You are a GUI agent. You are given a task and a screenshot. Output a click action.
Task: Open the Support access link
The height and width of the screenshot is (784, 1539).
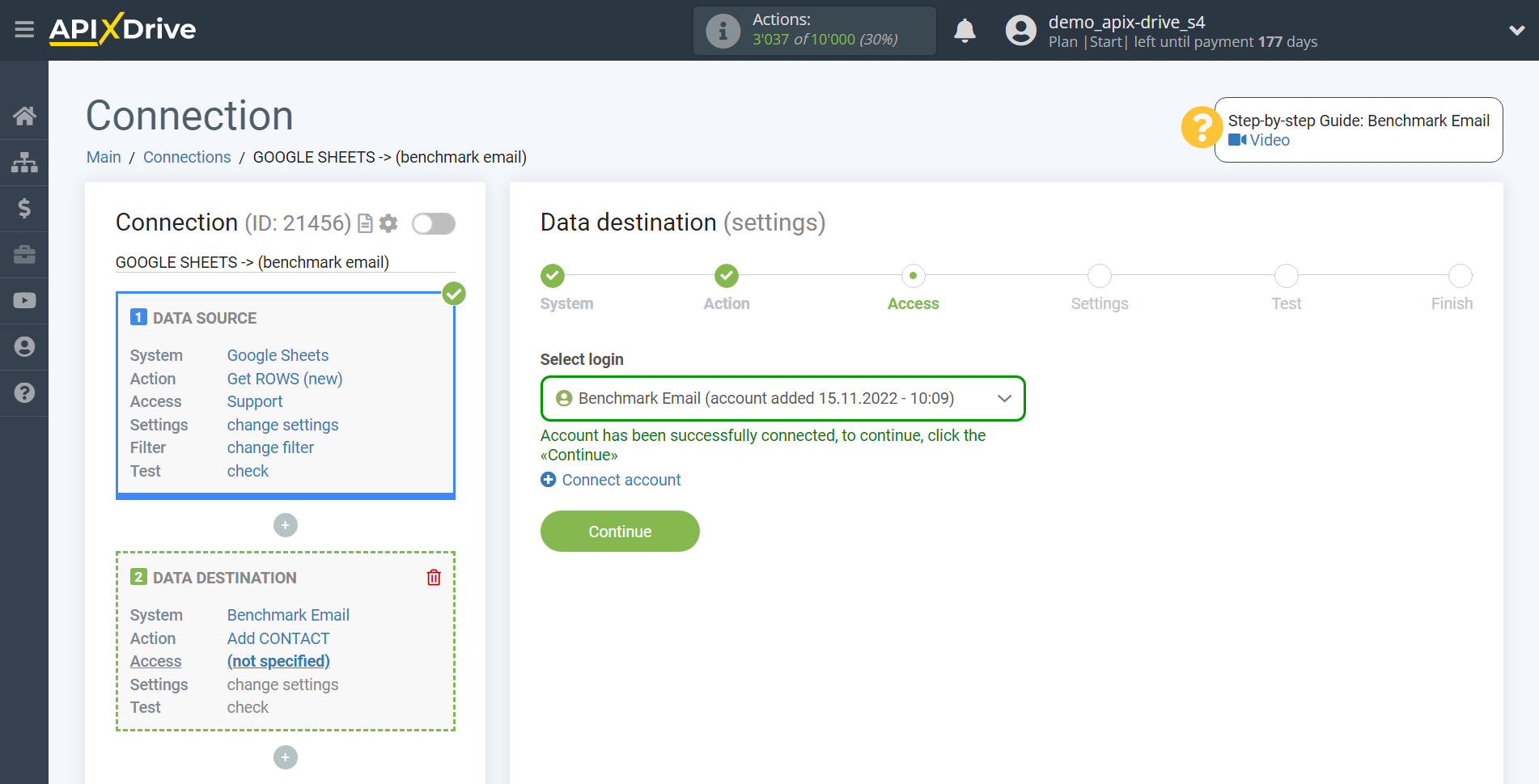(x=255, y=401)
